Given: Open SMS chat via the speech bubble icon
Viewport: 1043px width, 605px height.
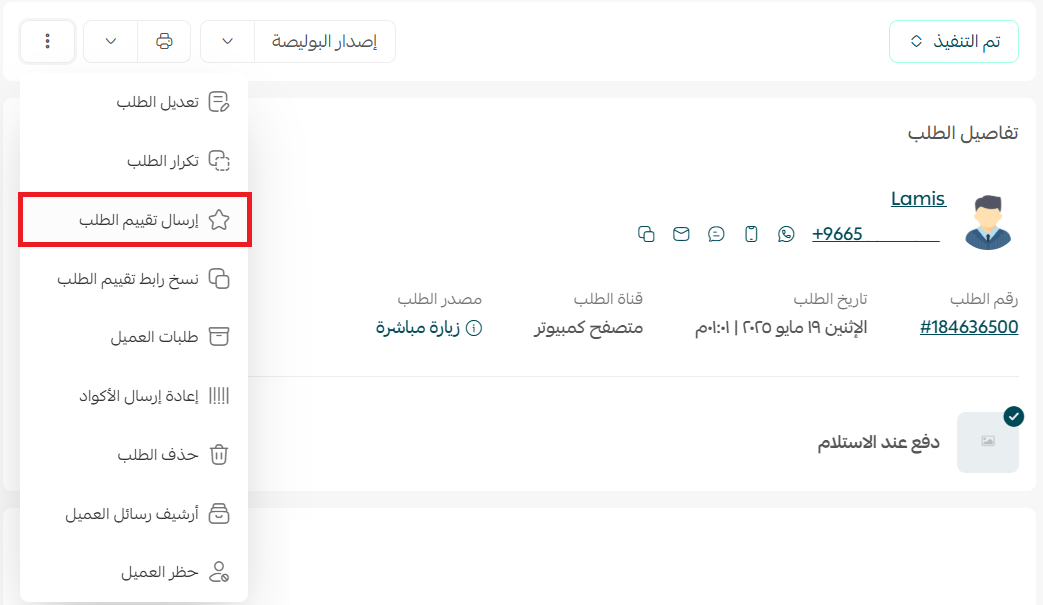Looking at the screenshot, I should coord(716,234).
